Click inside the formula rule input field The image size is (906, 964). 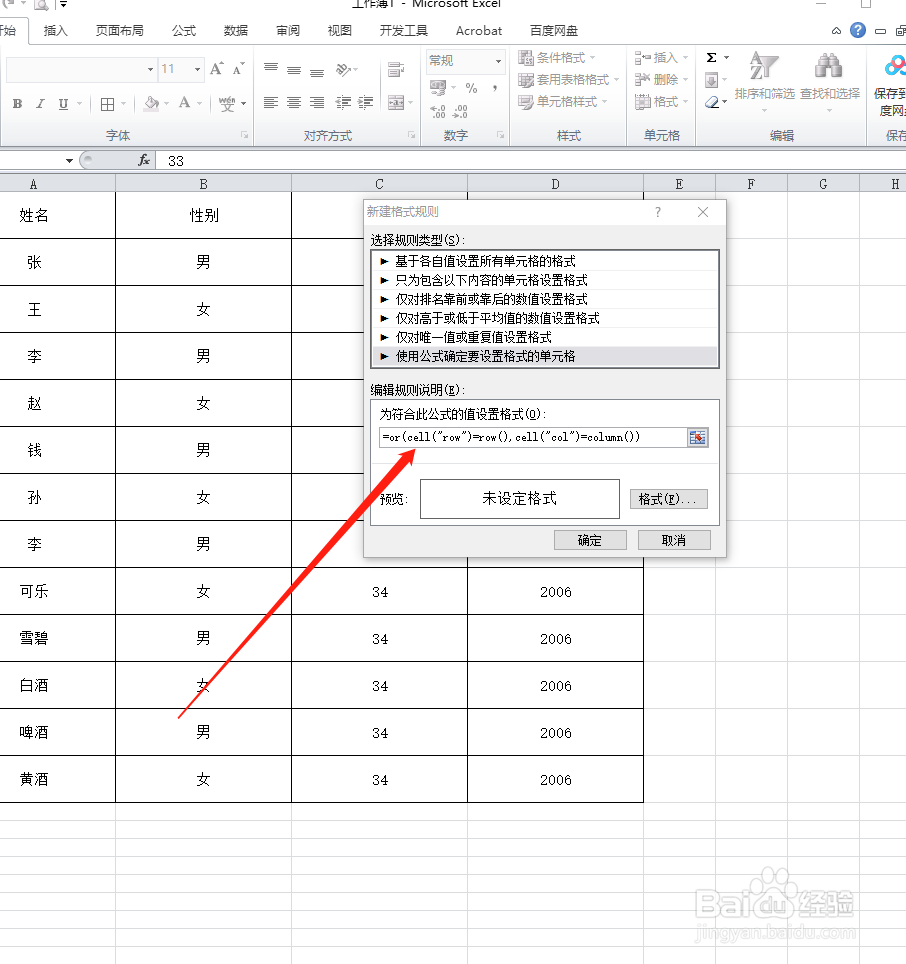point(530,437)
